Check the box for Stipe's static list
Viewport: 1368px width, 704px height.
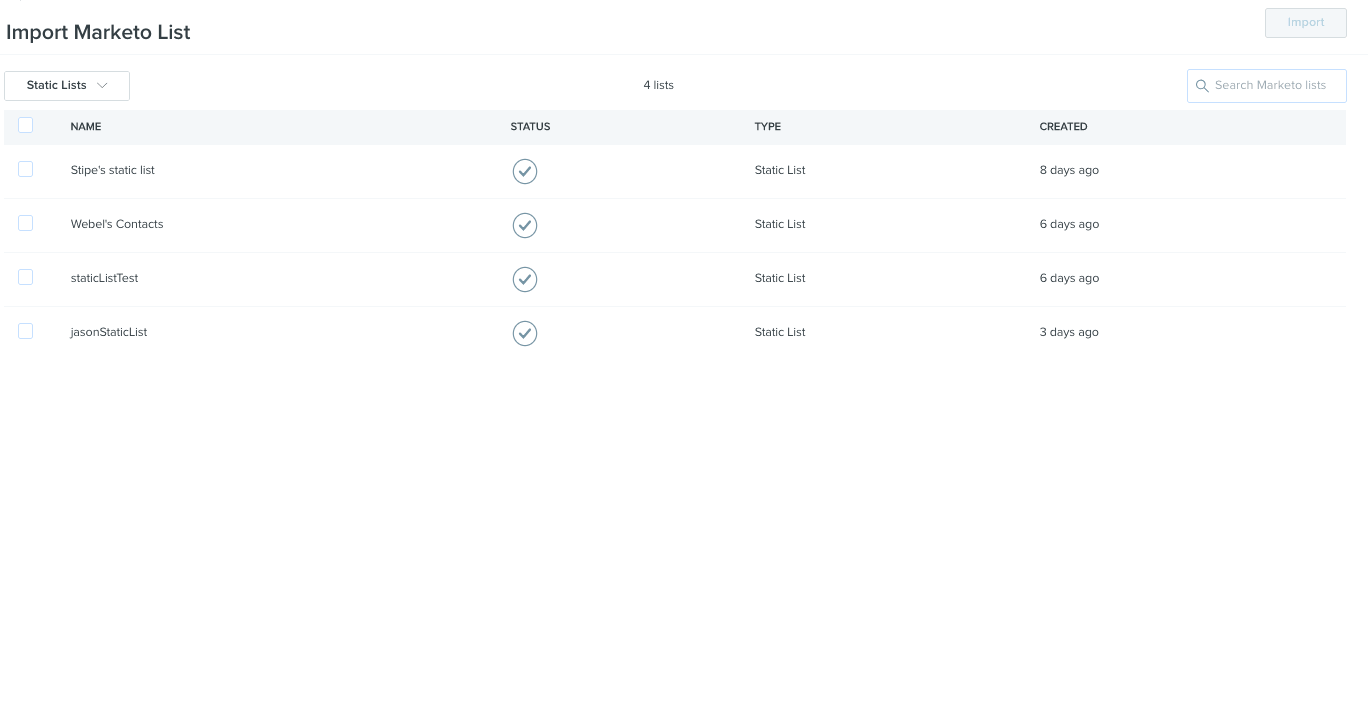coord(26,169)
